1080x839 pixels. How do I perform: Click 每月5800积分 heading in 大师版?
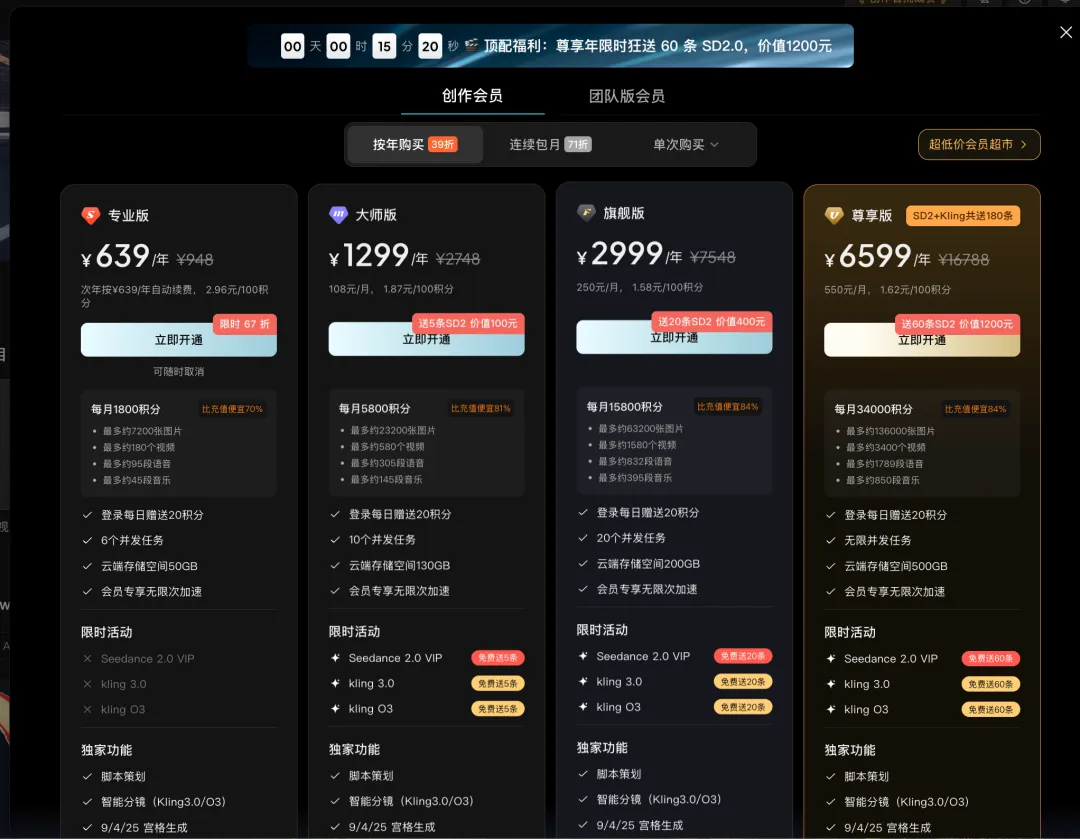point(374,408)
